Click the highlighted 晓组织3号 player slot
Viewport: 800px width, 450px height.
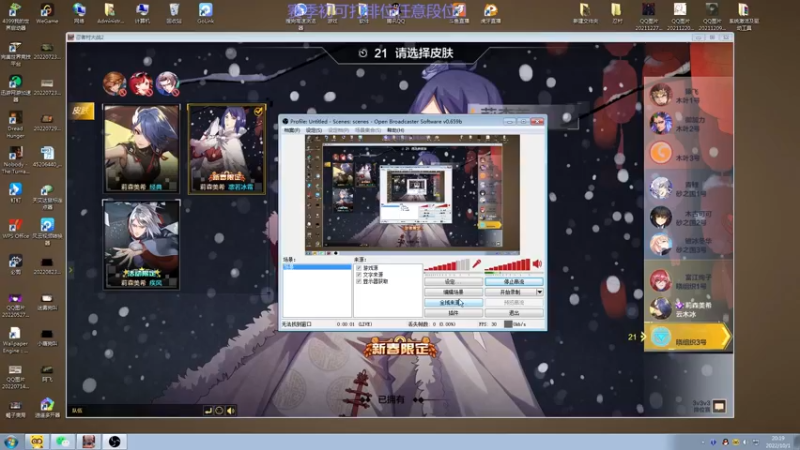(687, 337)
